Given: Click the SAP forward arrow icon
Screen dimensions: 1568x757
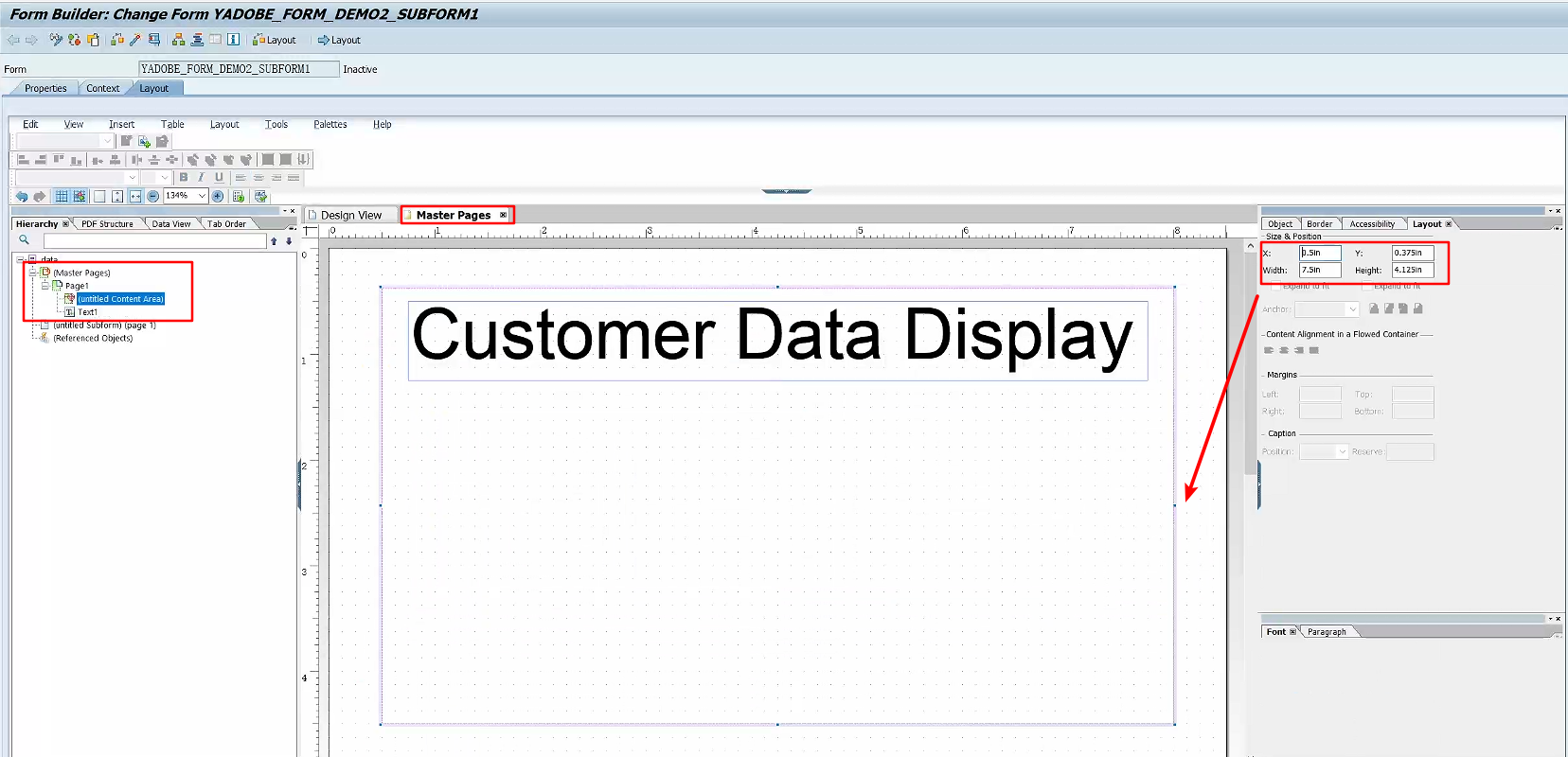Looking at the screenshot, I should [x=31, y=40].
